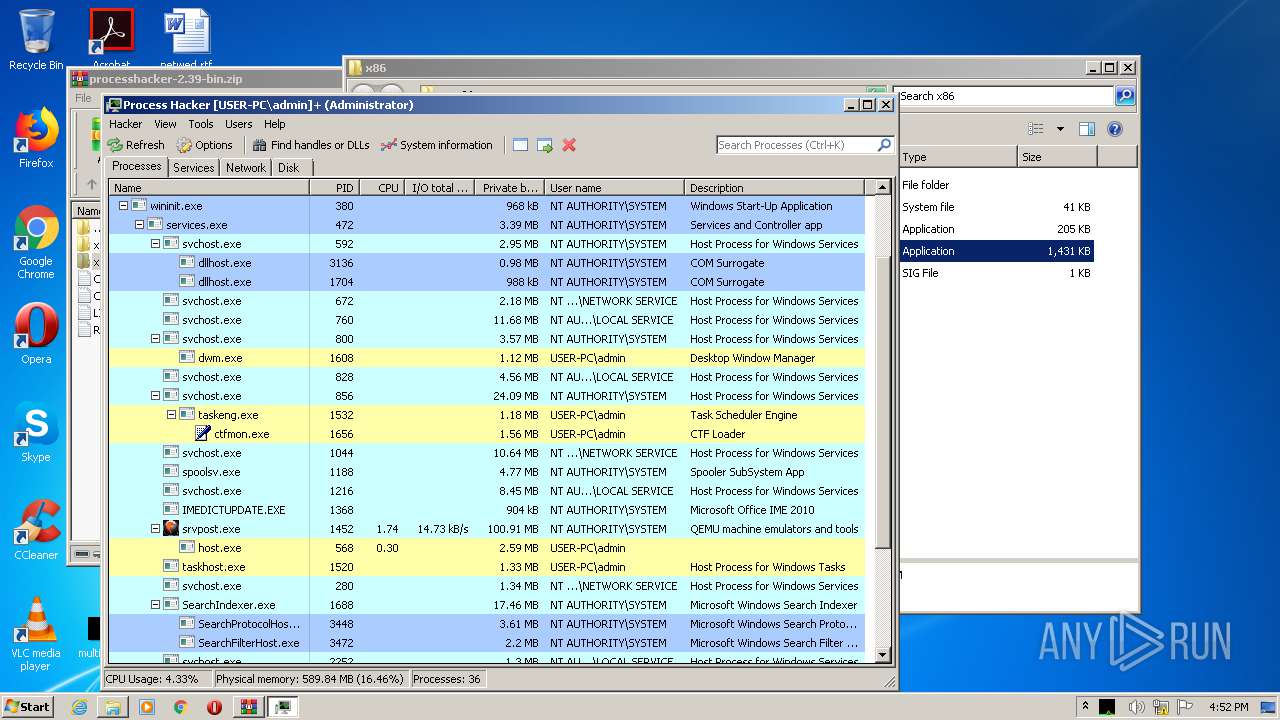Sort by the PID column header

pos(334,187)
